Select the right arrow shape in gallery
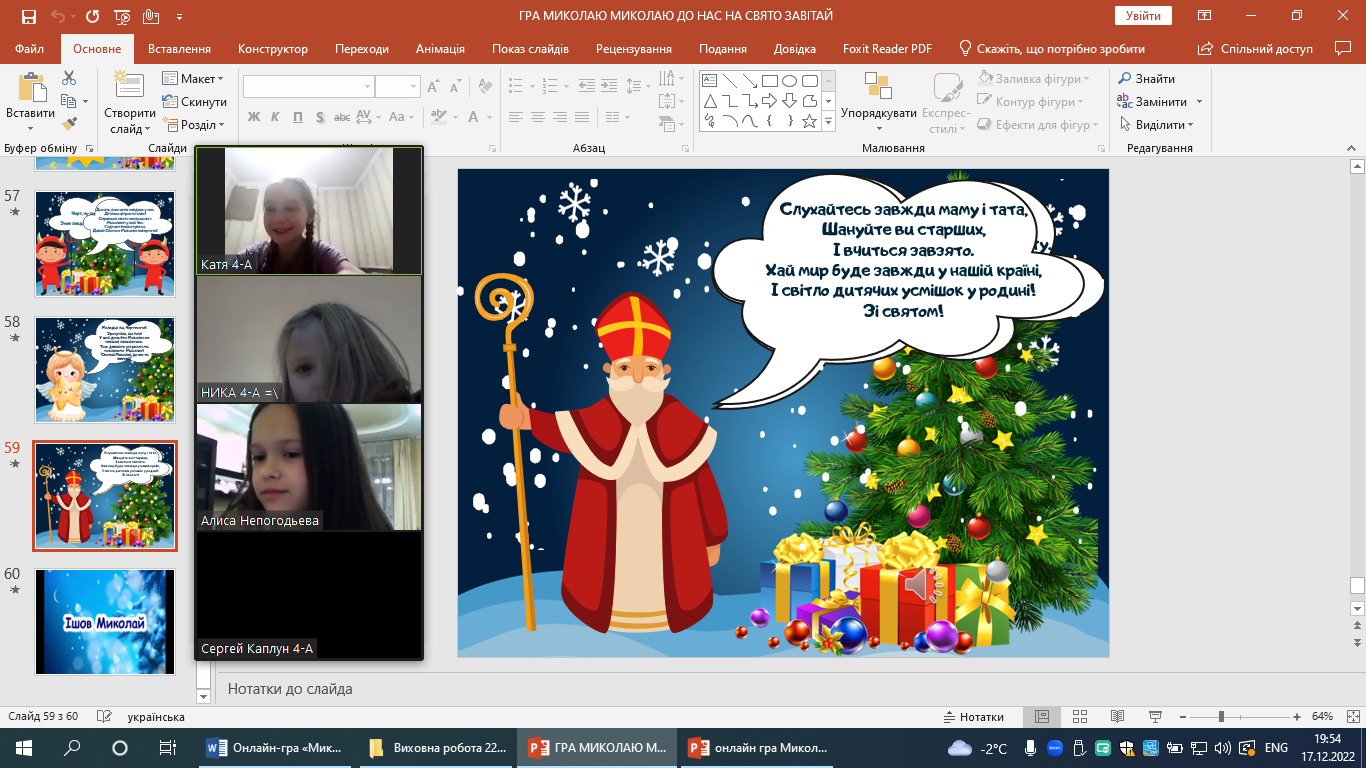 coord(769,101)
